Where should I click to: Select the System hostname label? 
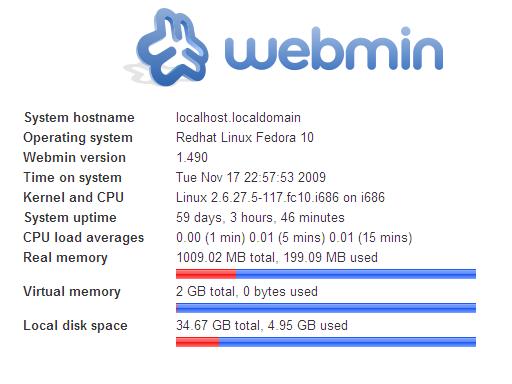79,118
